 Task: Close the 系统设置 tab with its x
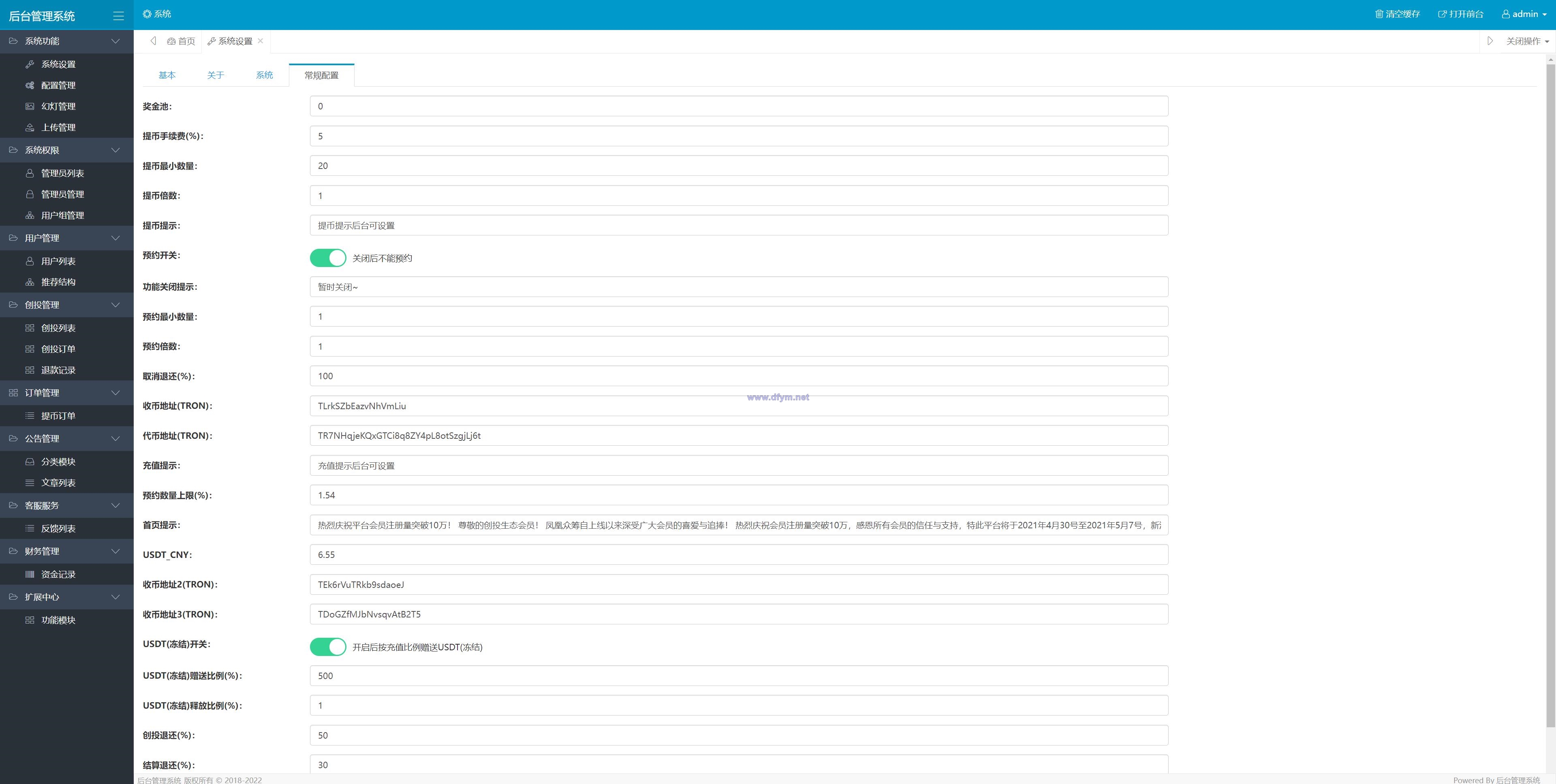(x=260, y=41)
